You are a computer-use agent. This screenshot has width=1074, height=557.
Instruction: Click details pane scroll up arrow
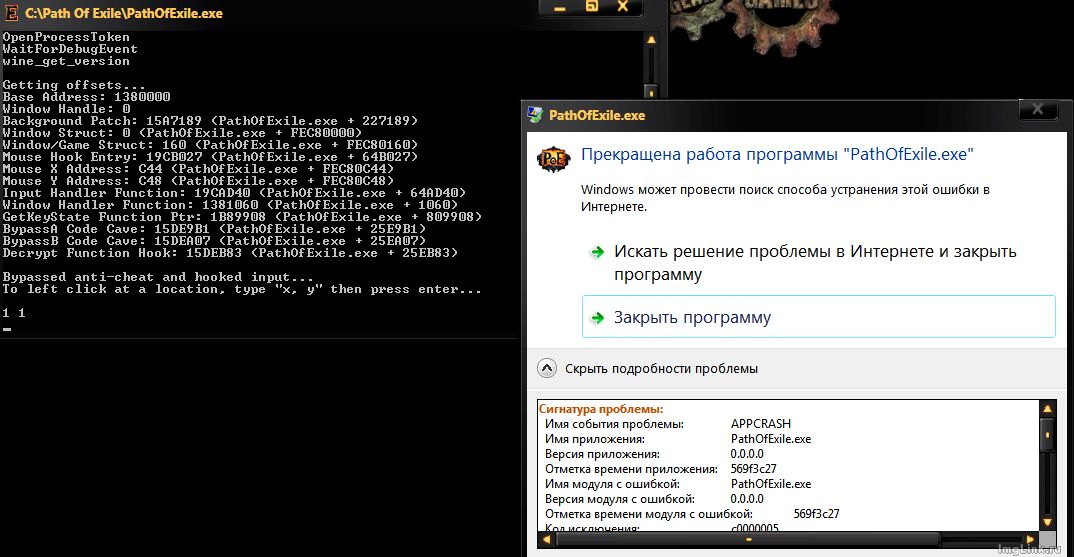click(x=1047, y=409)
